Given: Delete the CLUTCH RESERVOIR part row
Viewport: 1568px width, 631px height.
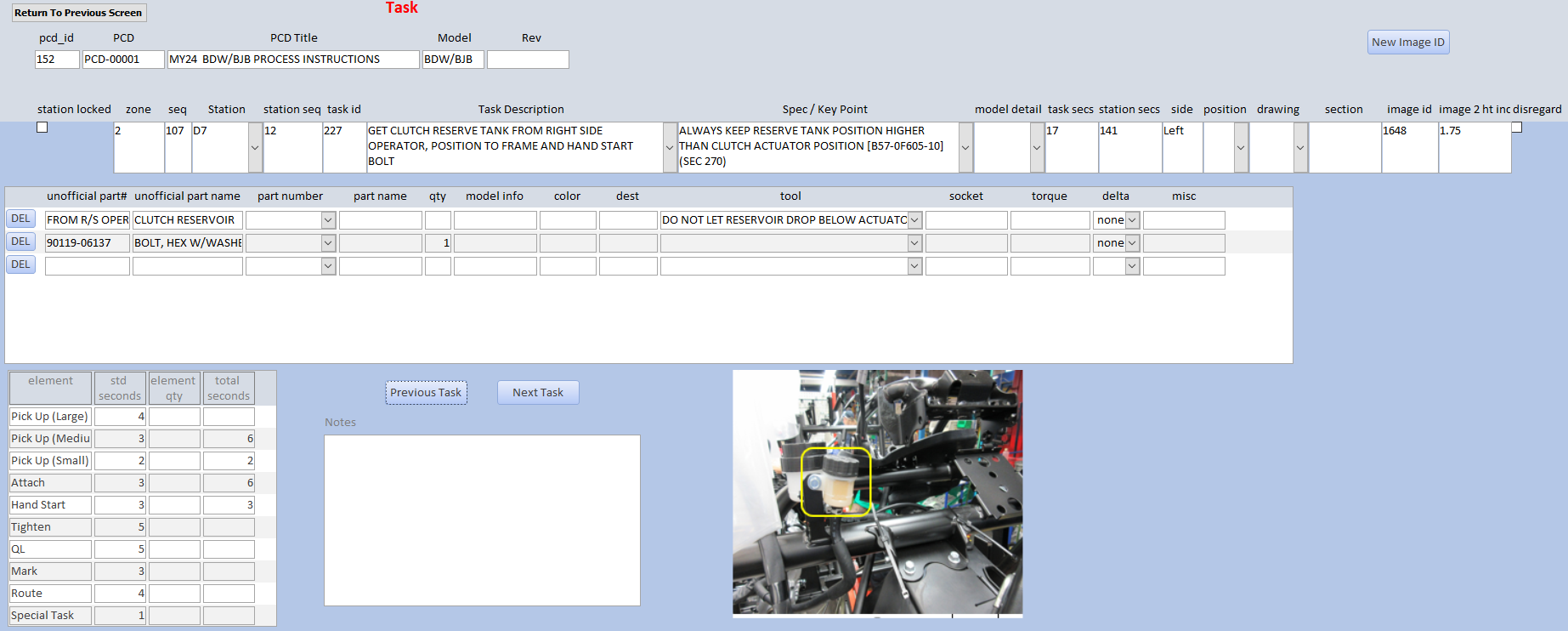Looking at the screenshot, I should point(20,219).
